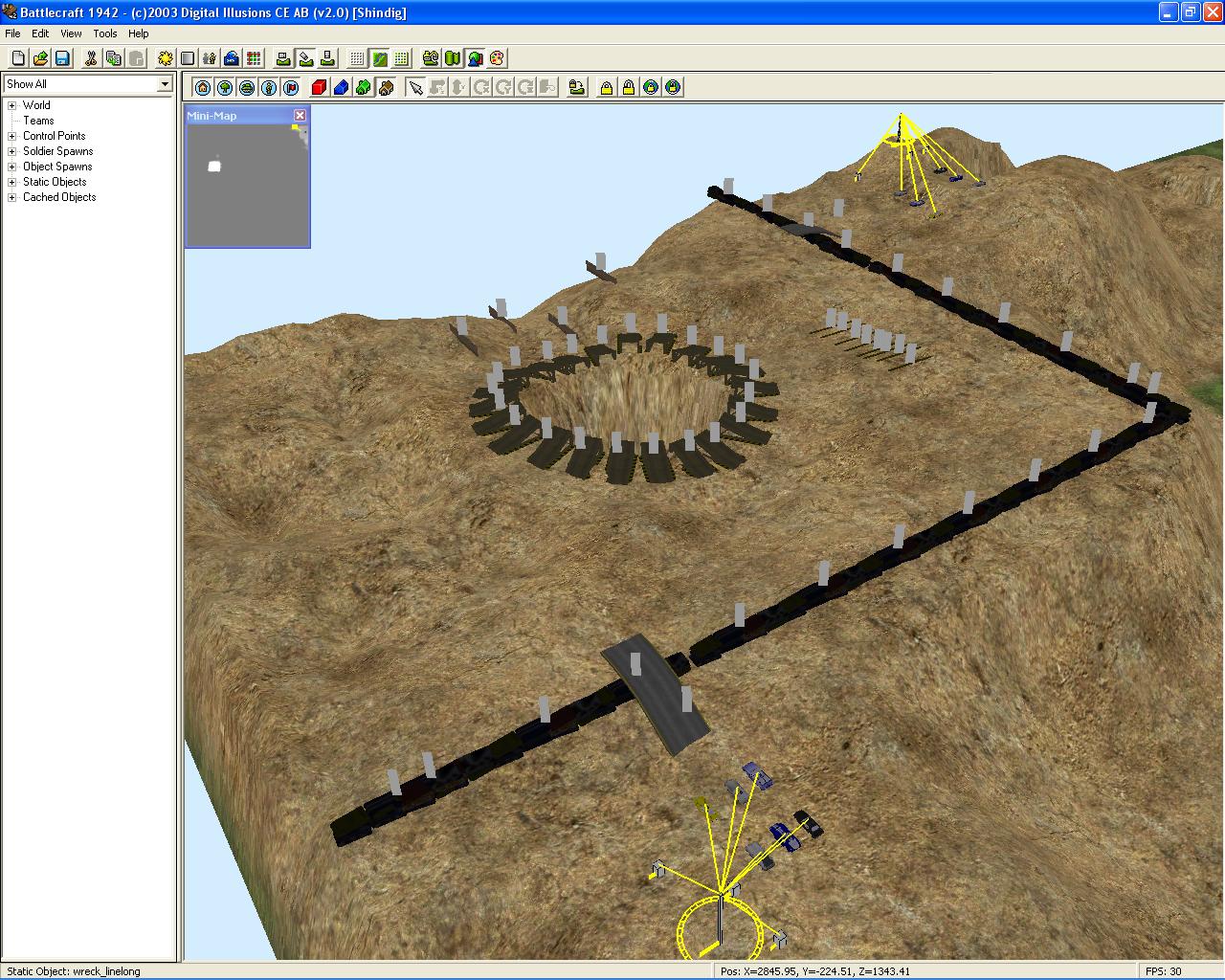Click the snap-to-ground terrain icon
The height and width of the screenshot is (980, 1225).
[577, 87]
